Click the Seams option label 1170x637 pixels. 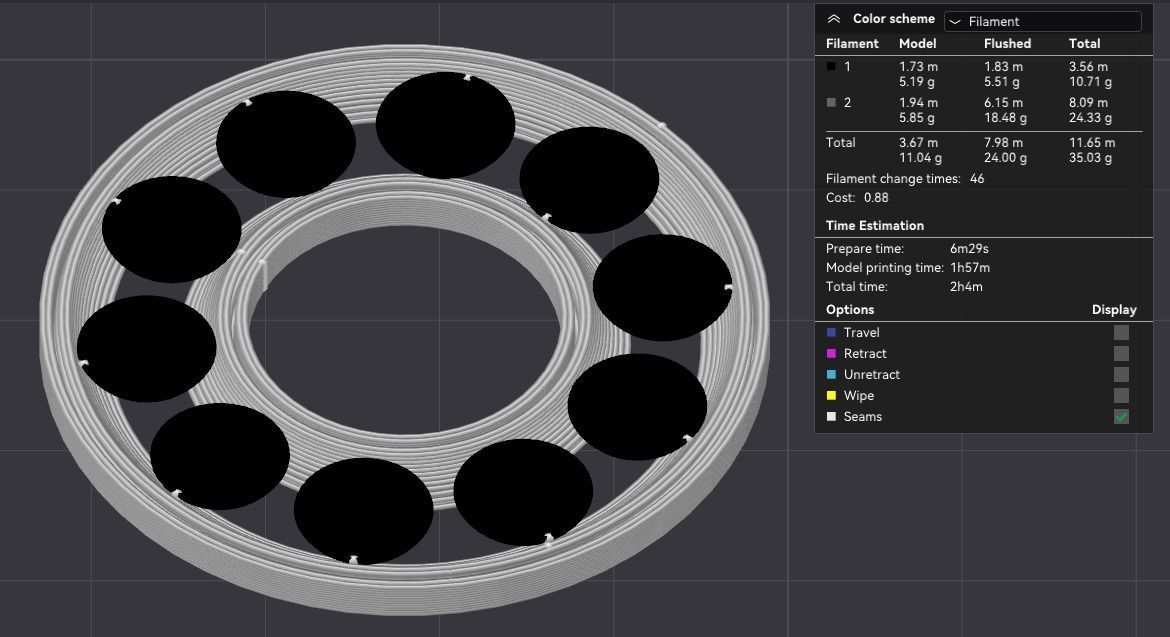coord(863,416)
